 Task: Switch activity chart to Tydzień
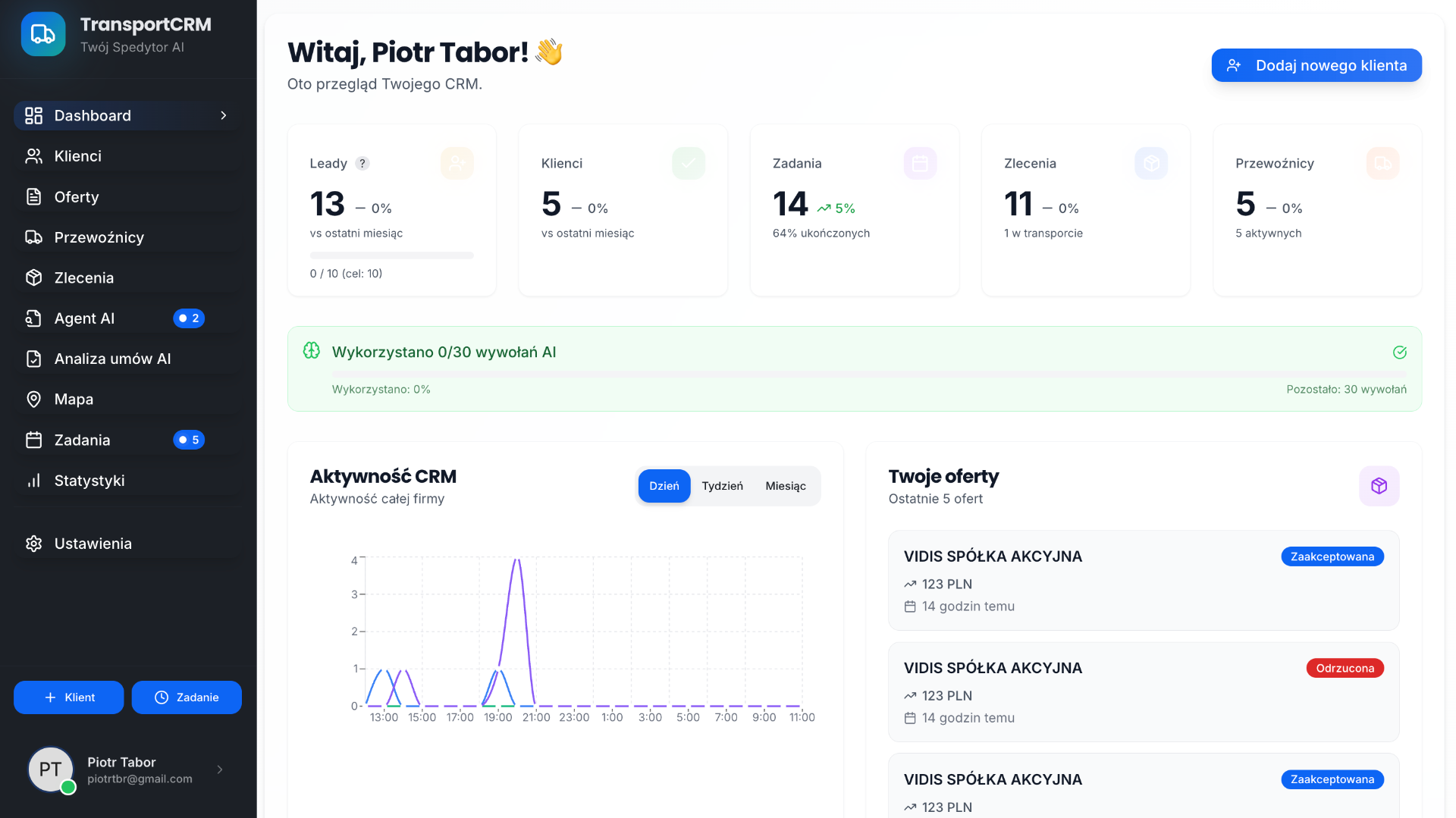coord(722,486)
